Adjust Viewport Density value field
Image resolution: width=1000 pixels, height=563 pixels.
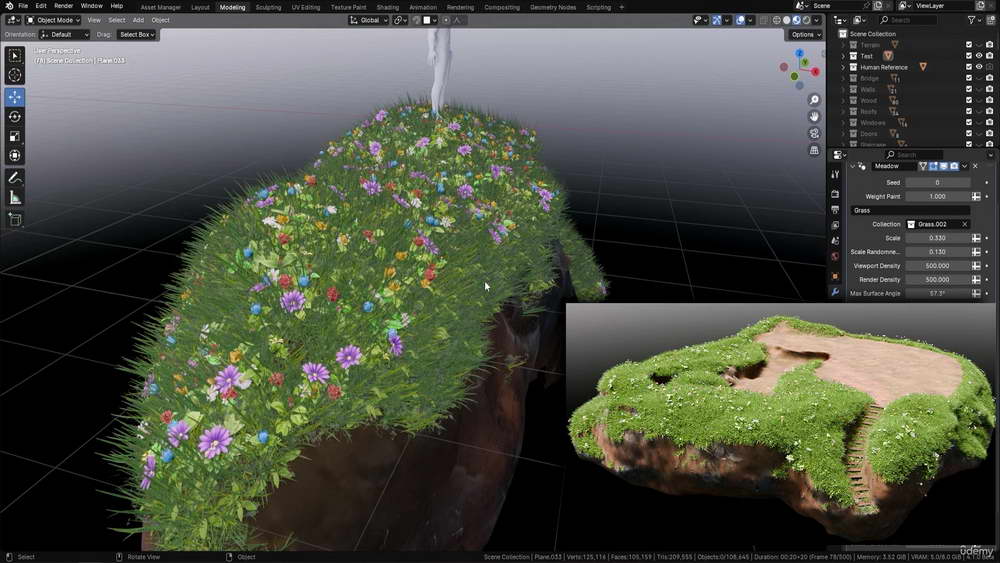[938, 266]
